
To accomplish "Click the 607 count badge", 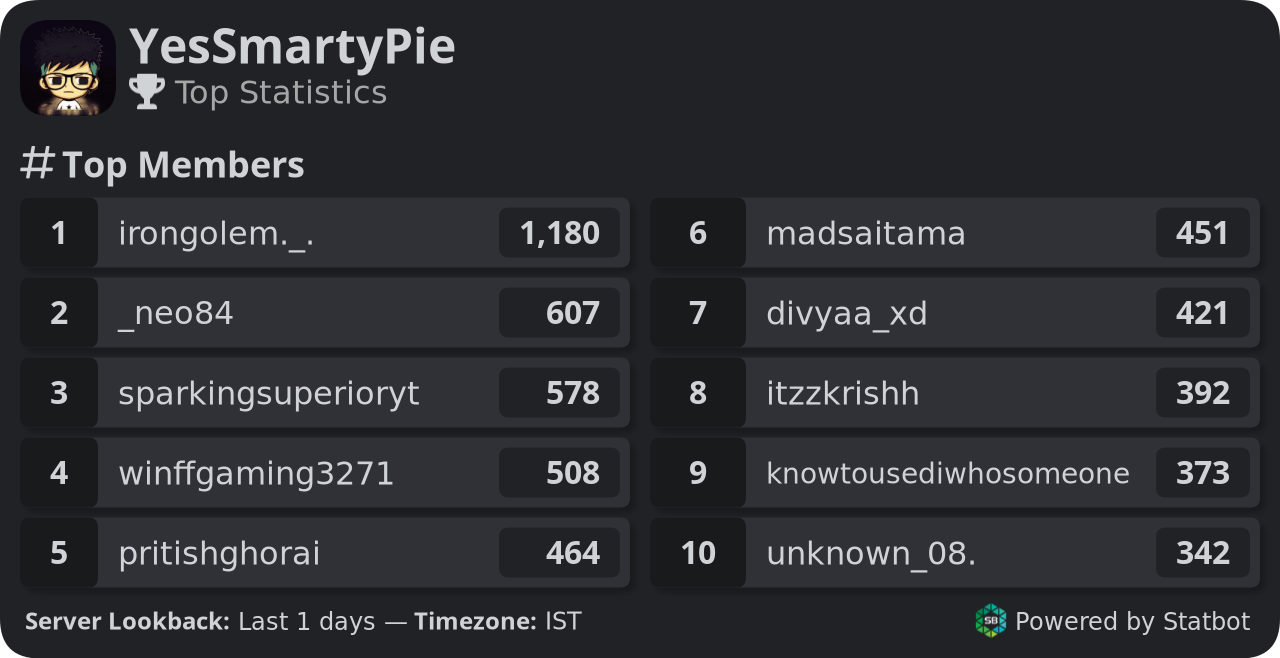I will [x=559, y=313].
